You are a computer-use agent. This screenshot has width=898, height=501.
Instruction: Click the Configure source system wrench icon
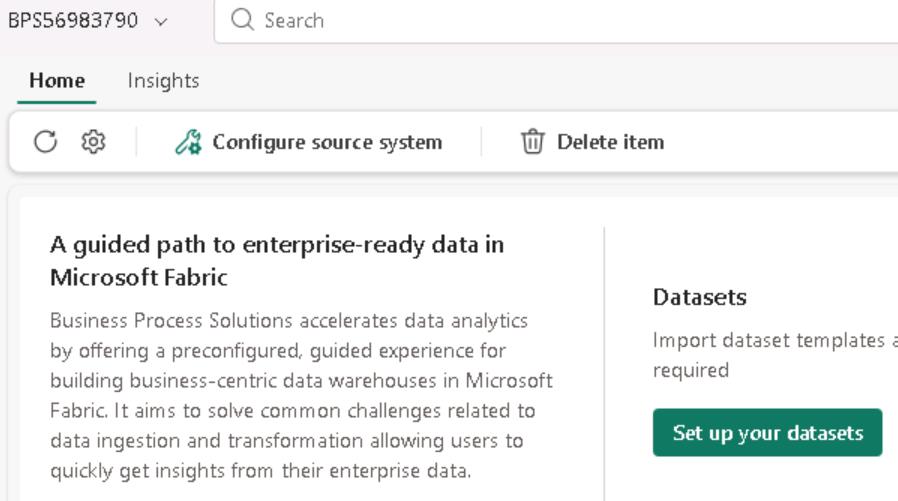coord(187,142)
